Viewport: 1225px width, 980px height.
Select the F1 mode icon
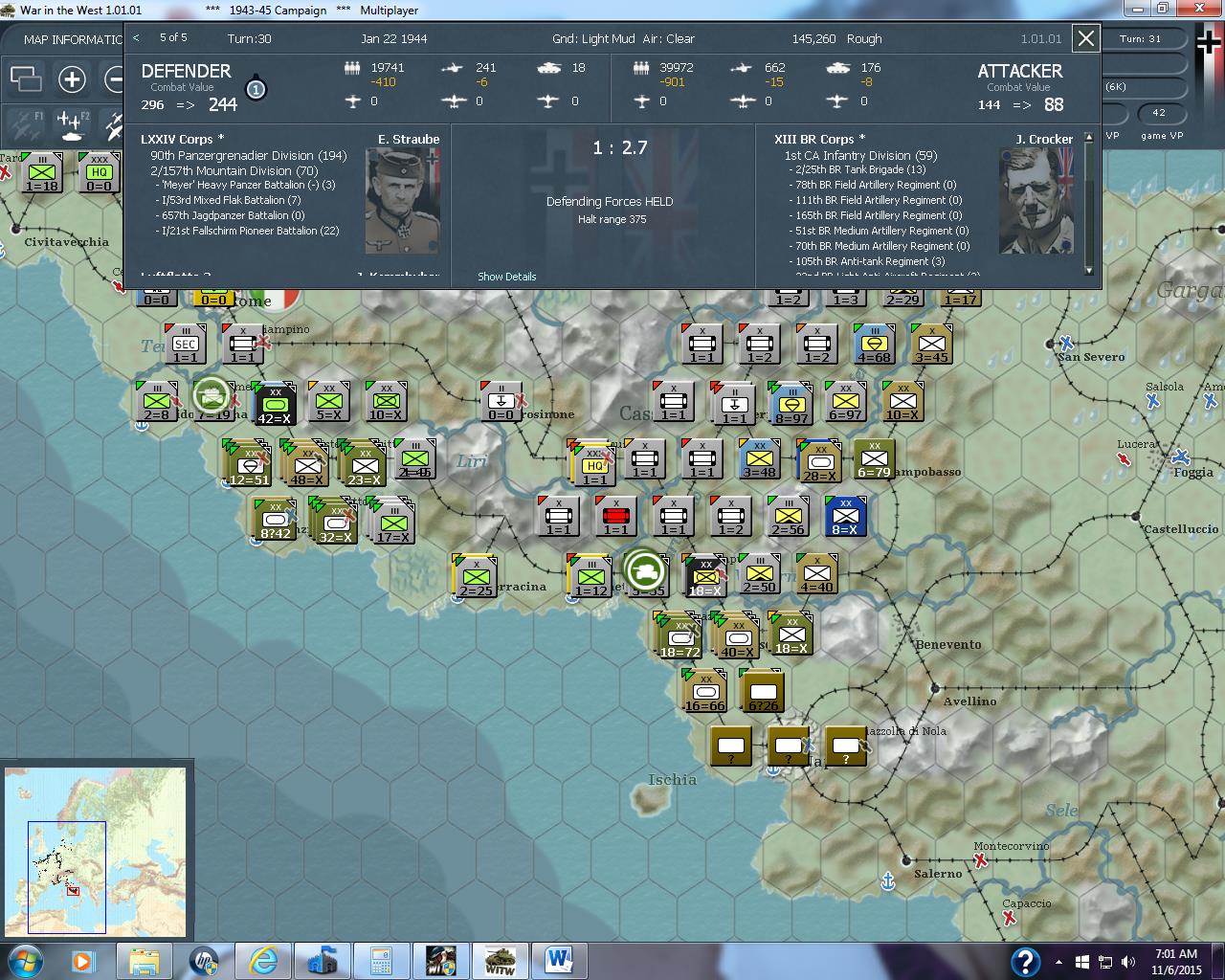click(25, 124)
